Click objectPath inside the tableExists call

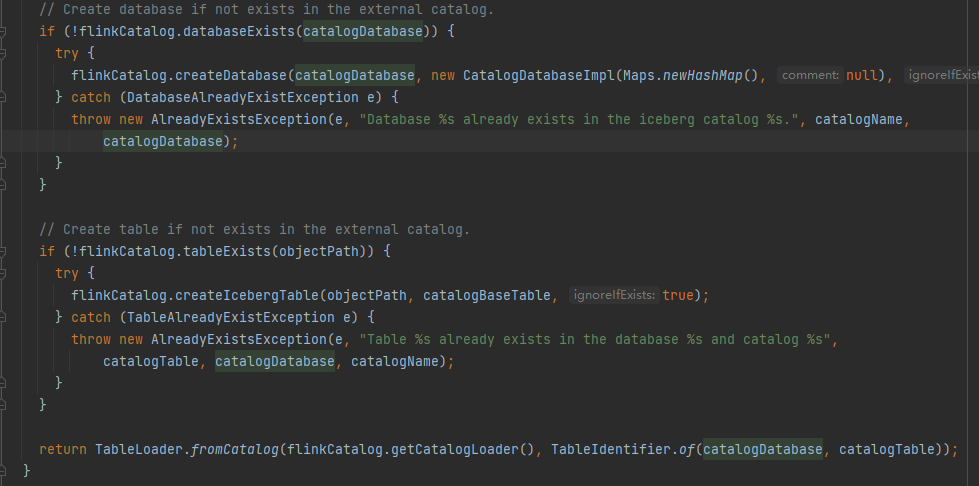[x=319, y=251]
